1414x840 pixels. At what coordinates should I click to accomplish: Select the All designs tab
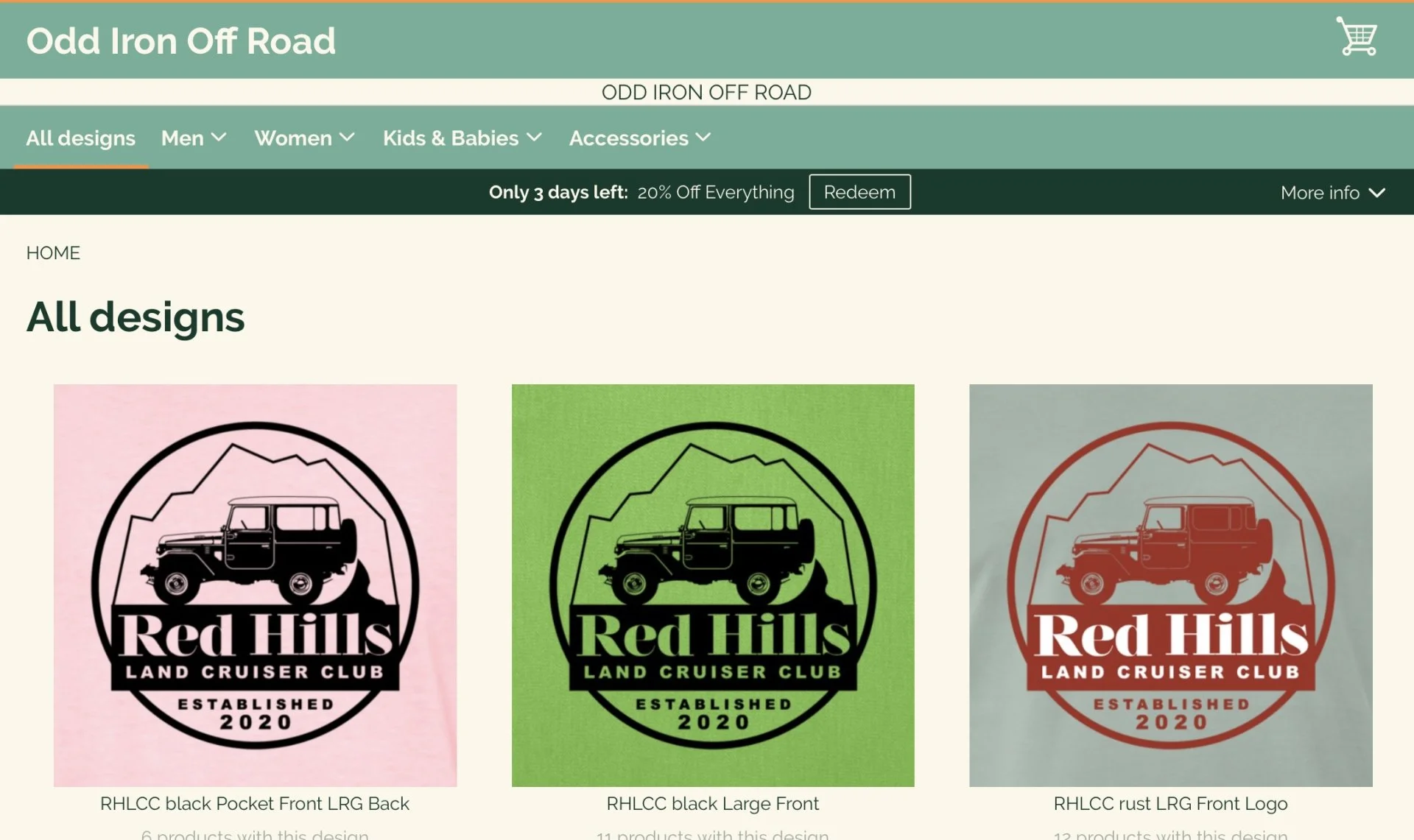[81, 138]
